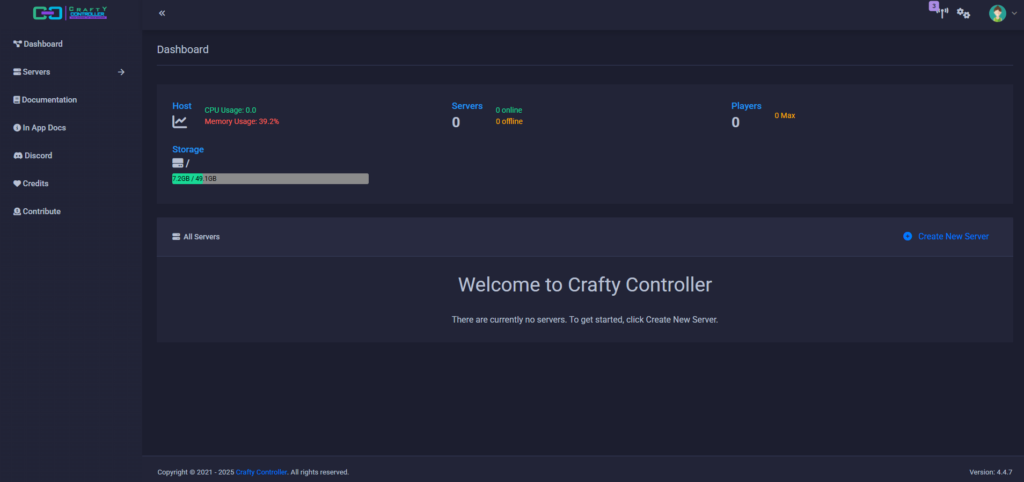Image resolution: width=1024 pixels, height=482 pixels.
Task: Click the Crafty Controller logo
Action: click(x=70, y=12)
